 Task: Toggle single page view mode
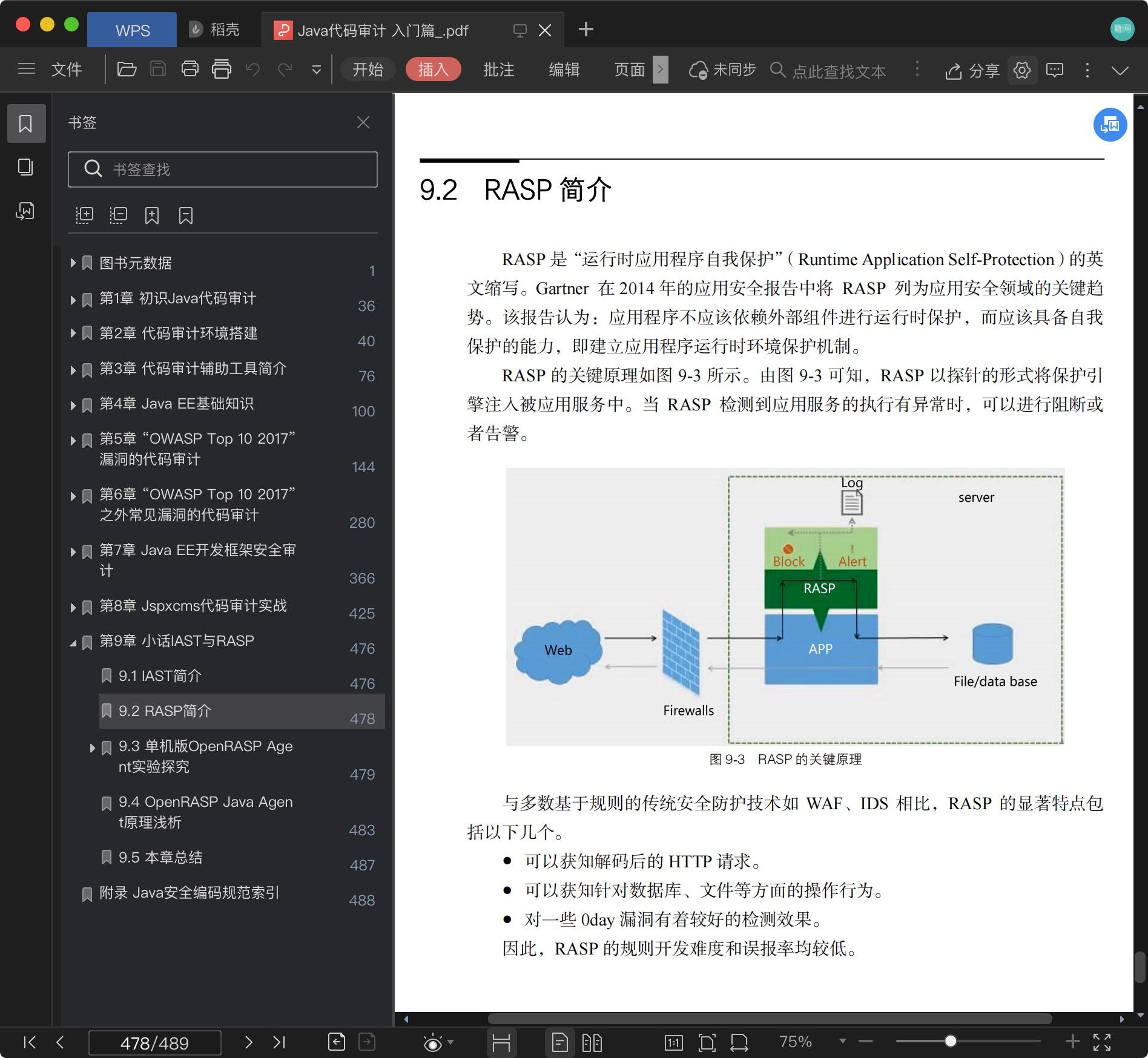(x=560, y=1042)
